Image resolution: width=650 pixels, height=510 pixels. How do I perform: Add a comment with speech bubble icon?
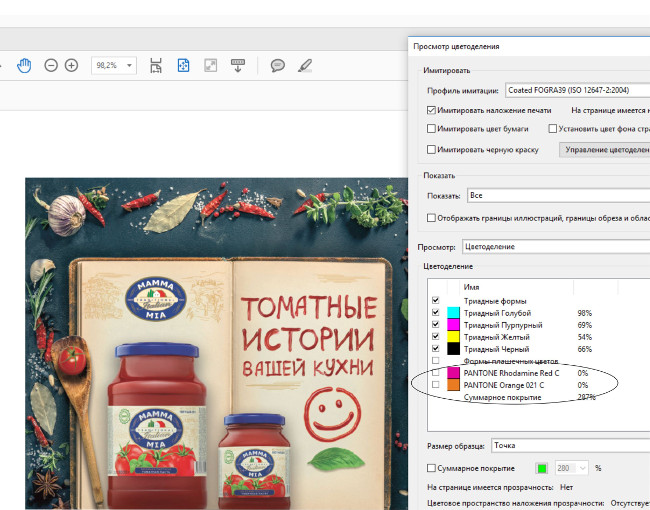click(277, 65)
